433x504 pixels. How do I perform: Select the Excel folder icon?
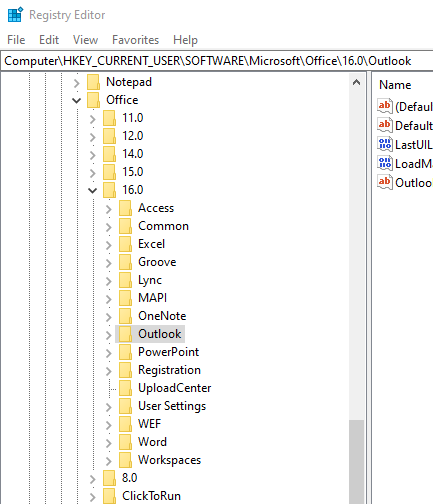click(125, 244)
